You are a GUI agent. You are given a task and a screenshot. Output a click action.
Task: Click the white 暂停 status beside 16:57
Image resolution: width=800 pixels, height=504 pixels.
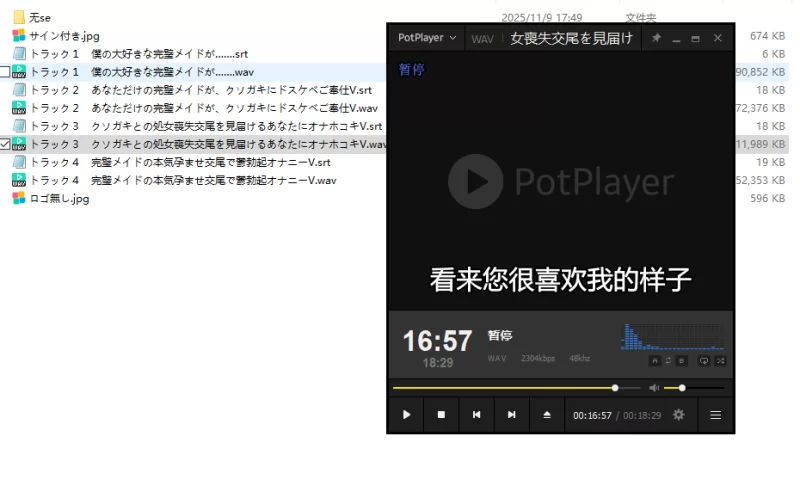point(499,335)
